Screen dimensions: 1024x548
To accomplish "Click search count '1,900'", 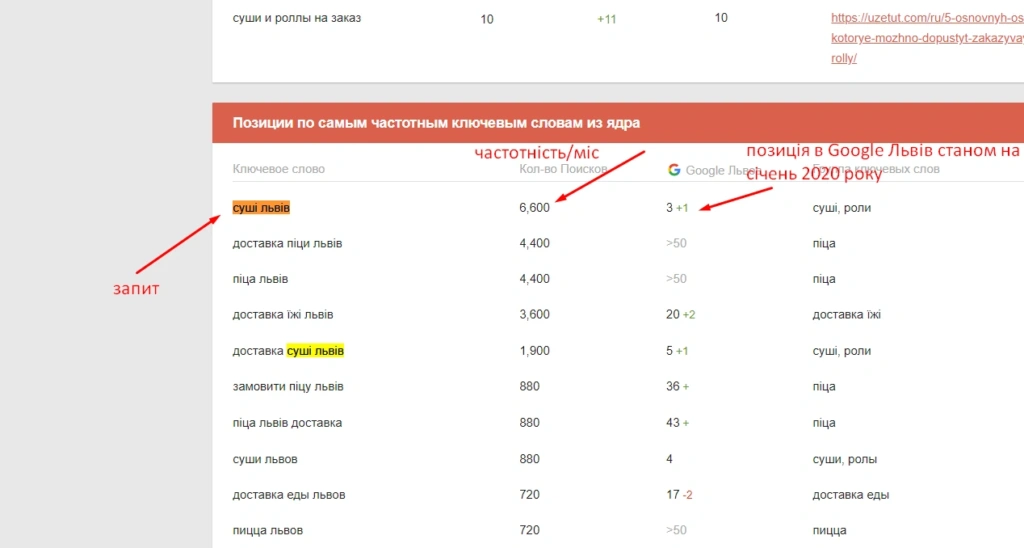I will coord(534,351).
